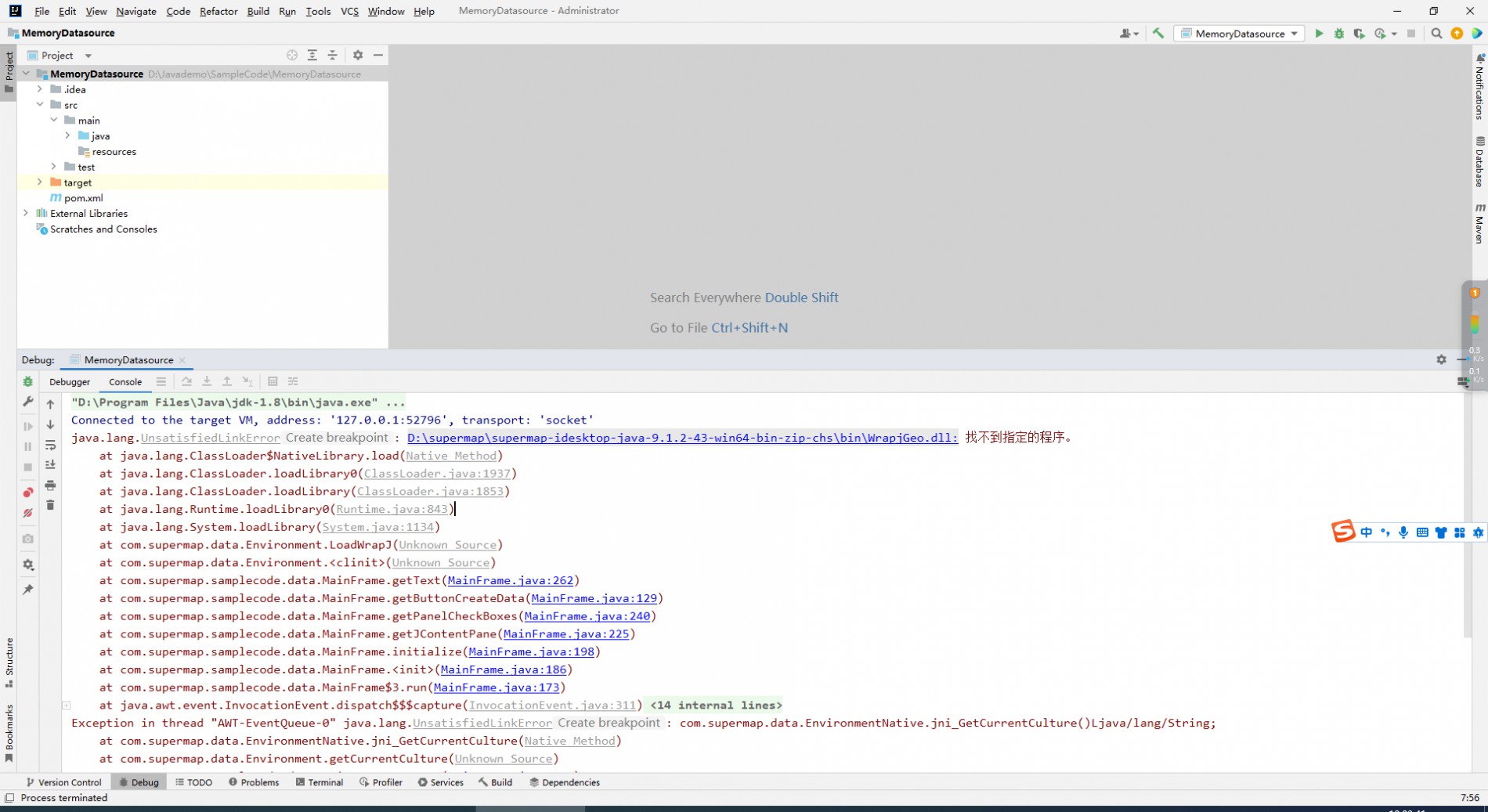Click the Locate in Project target icon
1488x812 pixels.
point(292,55)
